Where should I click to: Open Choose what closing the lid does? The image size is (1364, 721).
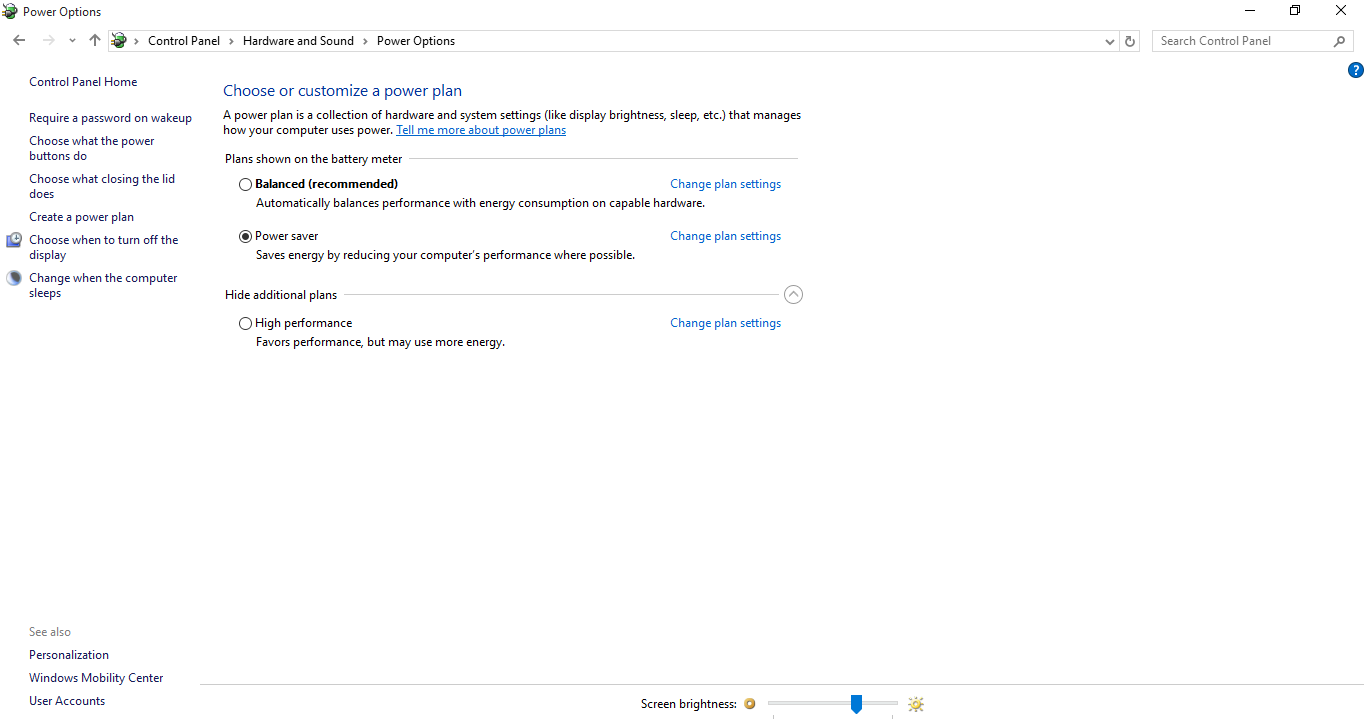pyautogui.click(x=102, y=187)
